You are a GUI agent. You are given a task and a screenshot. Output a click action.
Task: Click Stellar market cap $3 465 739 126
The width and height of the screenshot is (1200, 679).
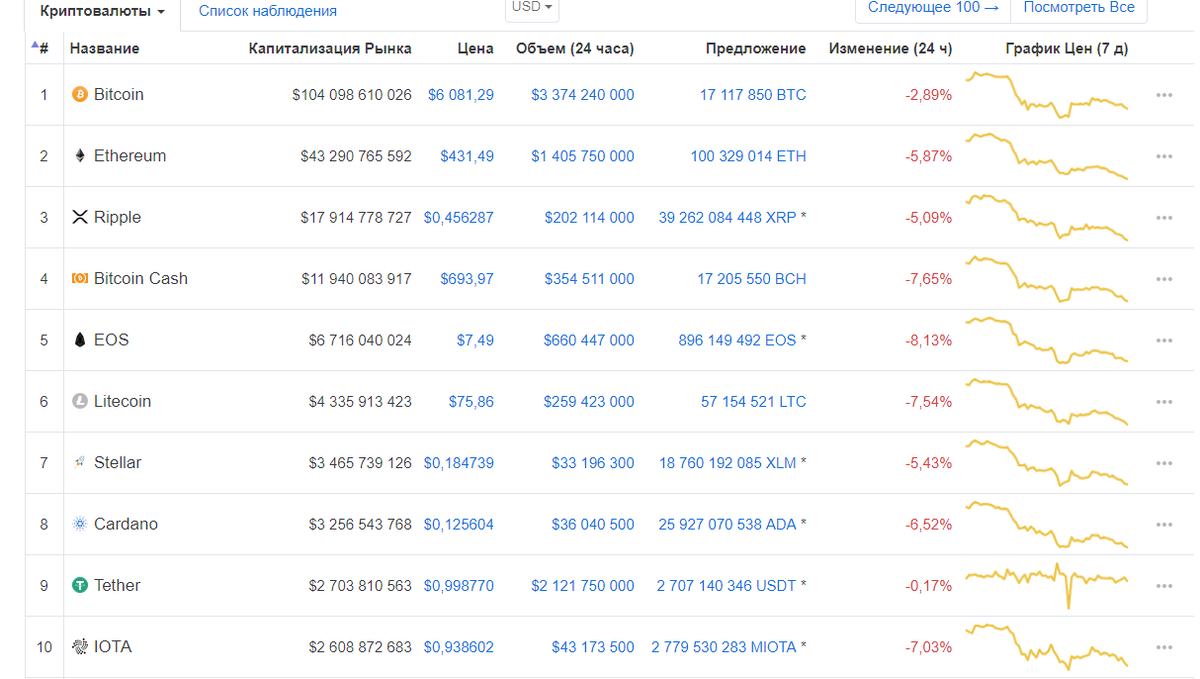point(360,463)
